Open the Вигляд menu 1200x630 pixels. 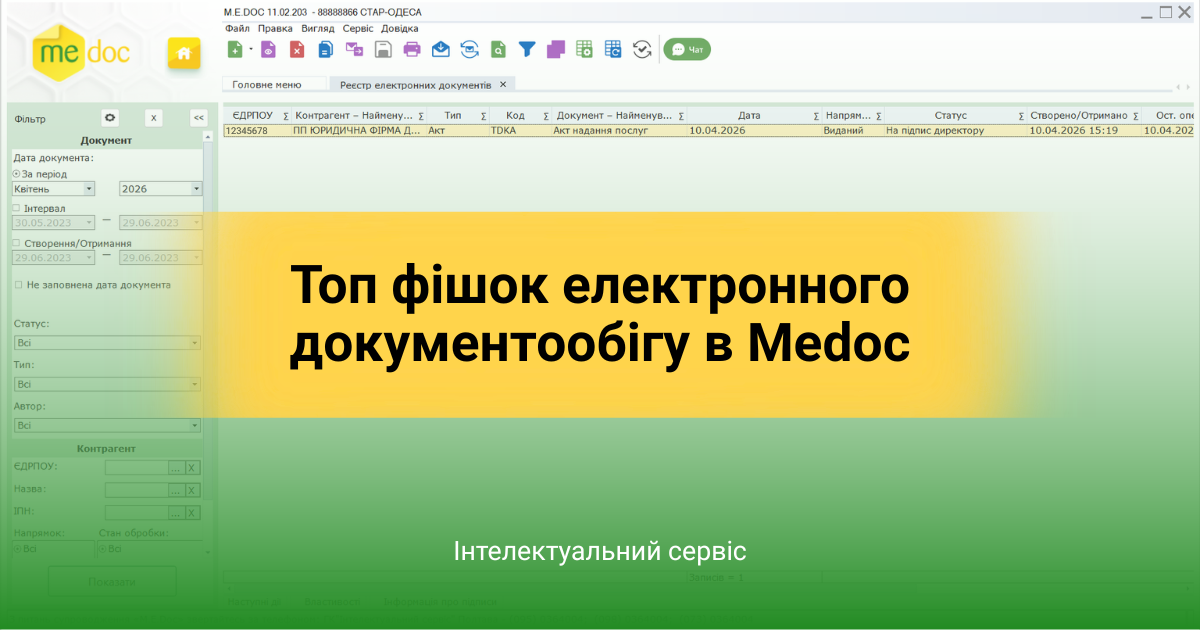click(x=318, y=28)
